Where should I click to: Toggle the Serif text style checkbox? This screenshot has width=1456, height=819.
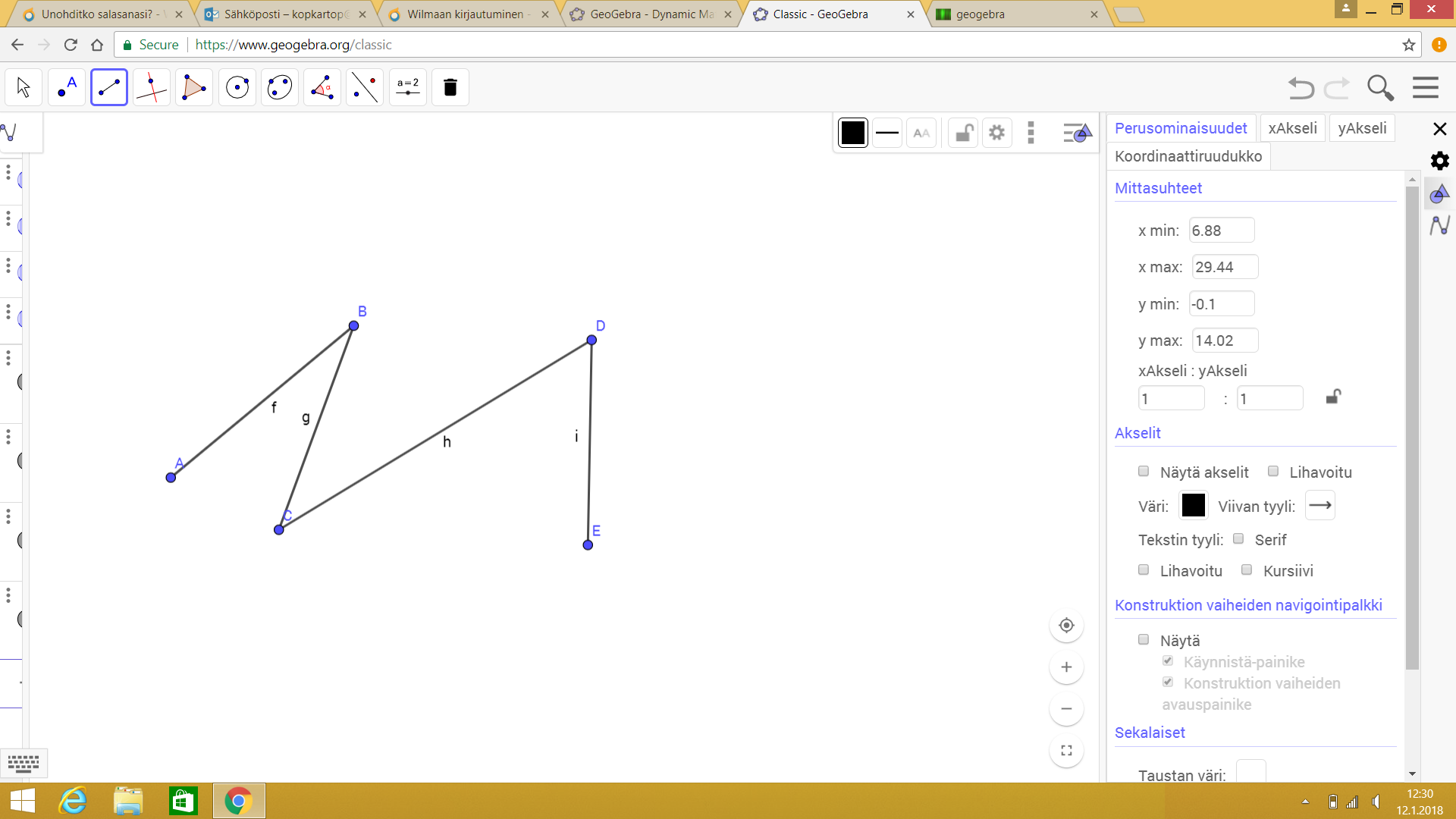(x=1238, y=539)
